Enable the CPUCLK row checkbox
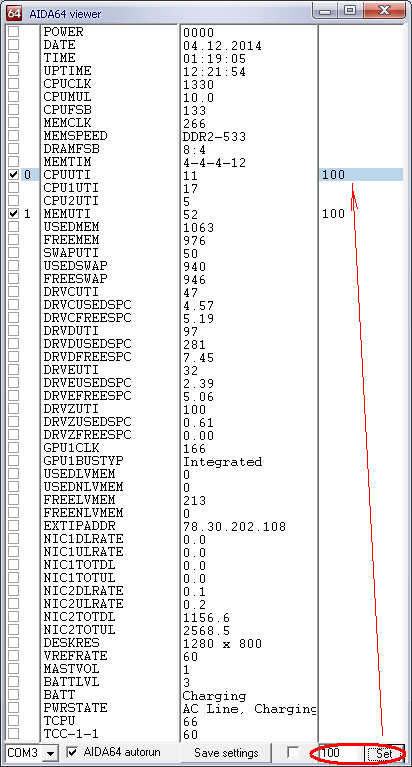Viewport: 412px width, 767px height. 14,84
